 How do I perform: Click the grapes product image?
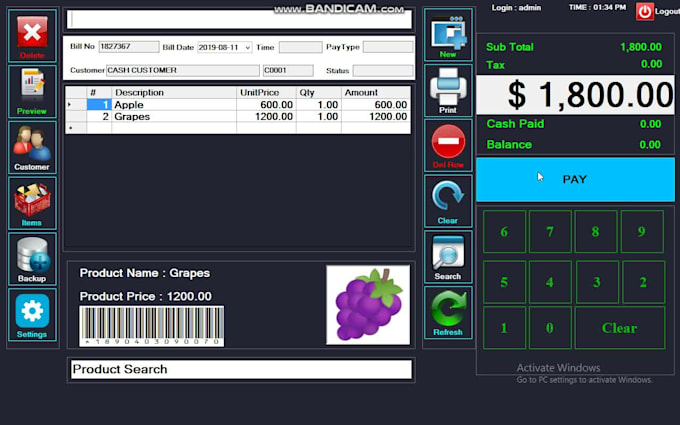tap(368, 305)
